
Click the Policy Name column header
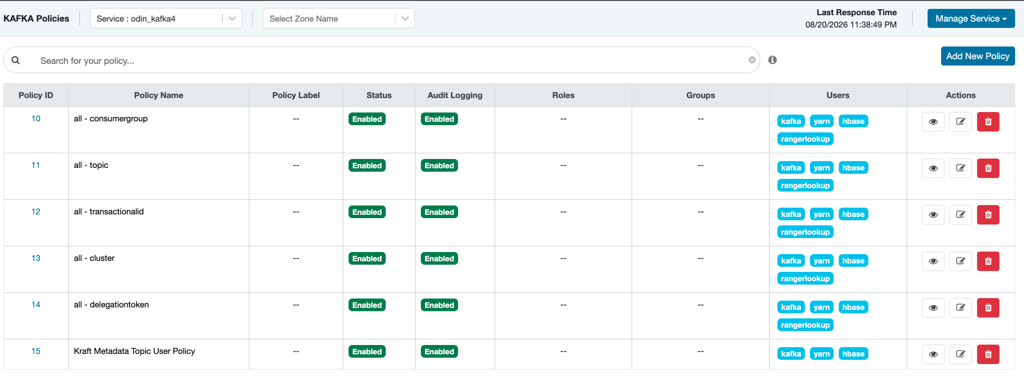(x=159, y=95)
